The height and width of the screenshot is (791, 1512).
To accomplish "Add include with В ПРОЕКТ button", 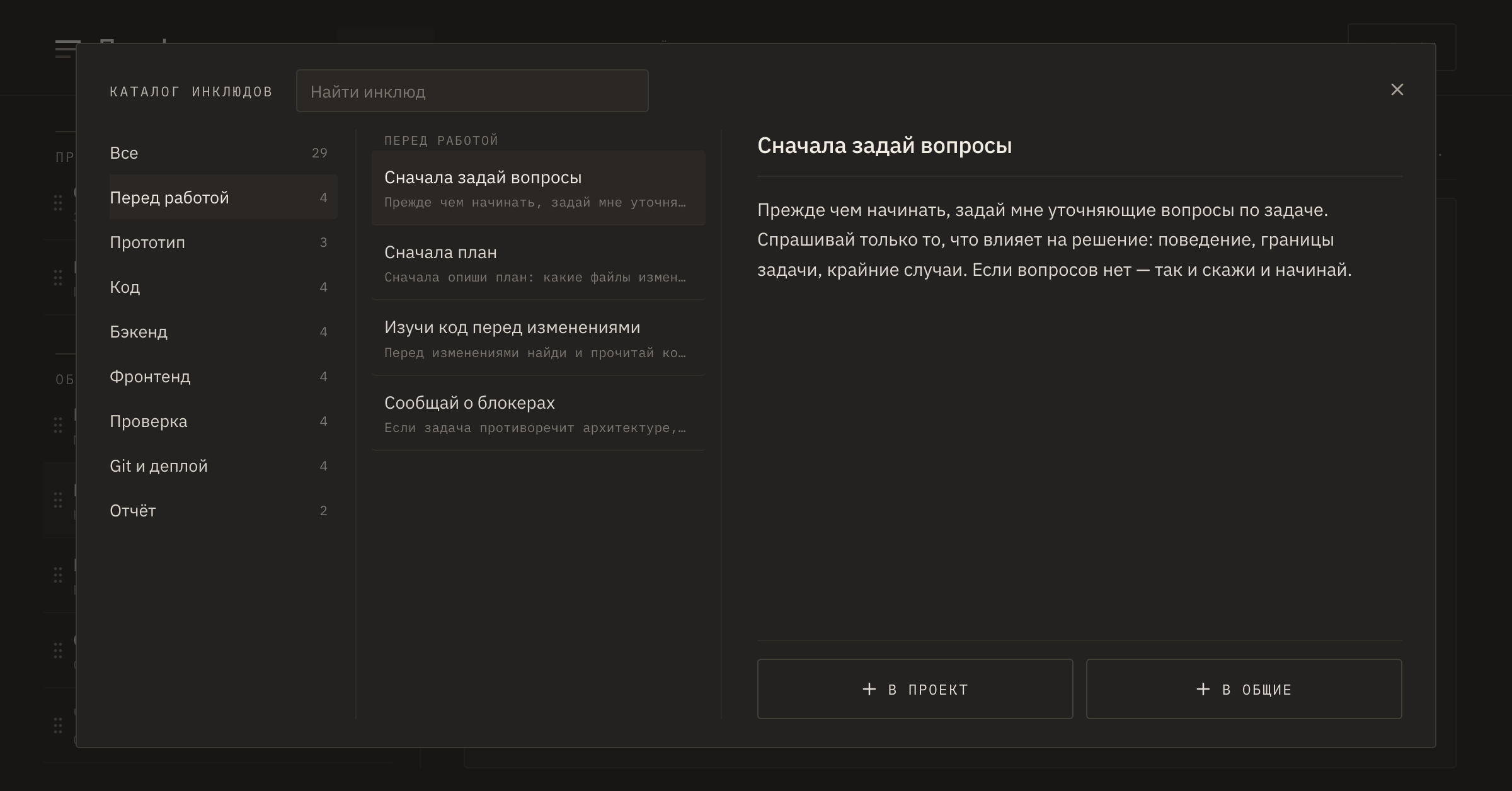I will (915, 689).
